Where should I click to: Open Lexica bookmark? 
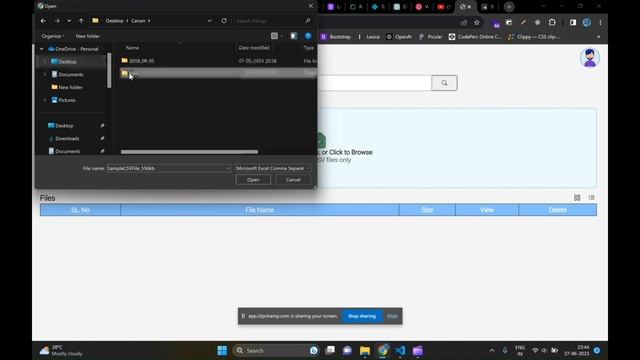[x=369, y=37]
